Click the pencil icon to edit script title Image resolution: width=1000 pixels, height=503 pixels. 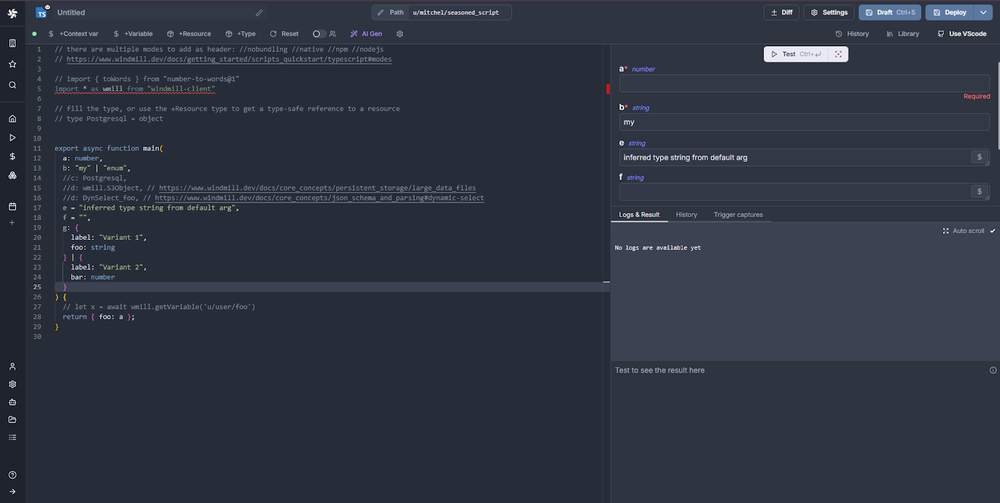[259, 13]
